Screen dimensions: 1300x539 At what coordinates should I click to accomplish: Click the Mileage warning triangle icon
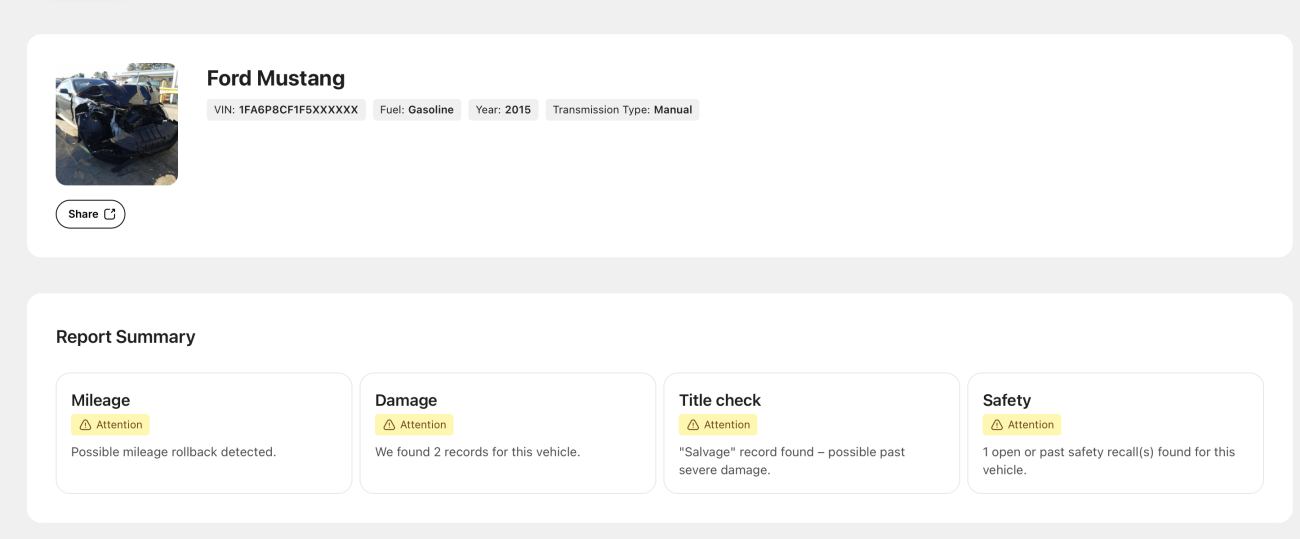[86, 425]
